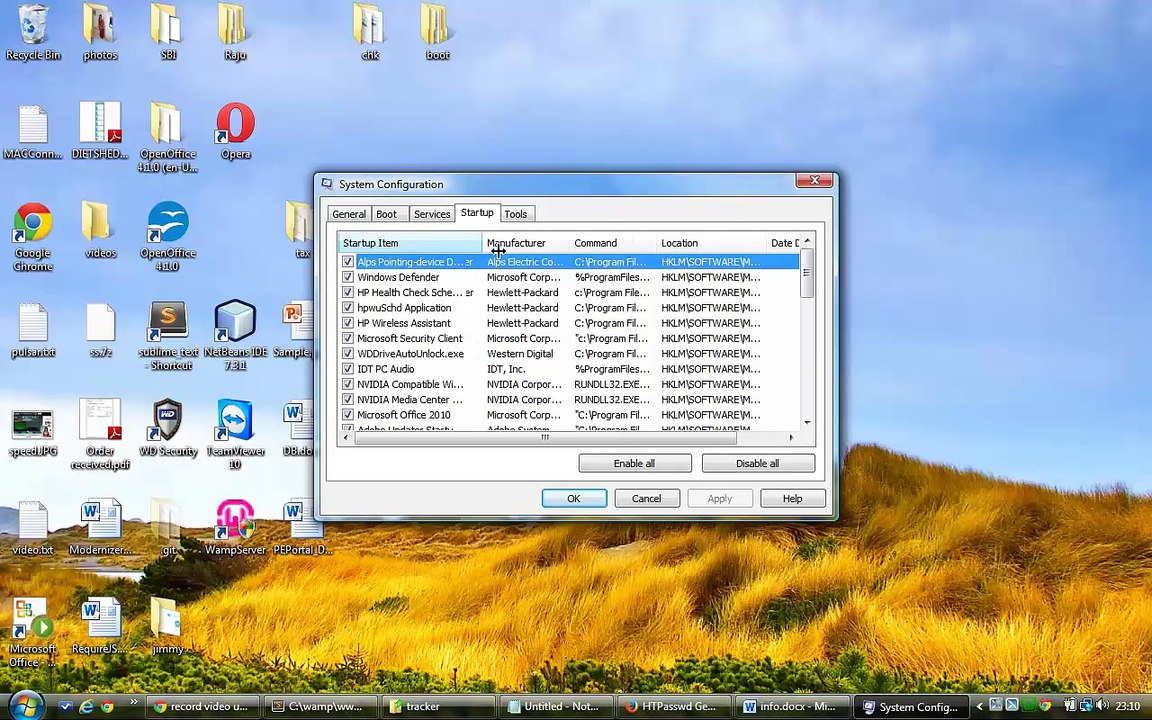Switch to the Services tab
The image size is (1152, 720).
pyautogui.click(x=431, y=214)
